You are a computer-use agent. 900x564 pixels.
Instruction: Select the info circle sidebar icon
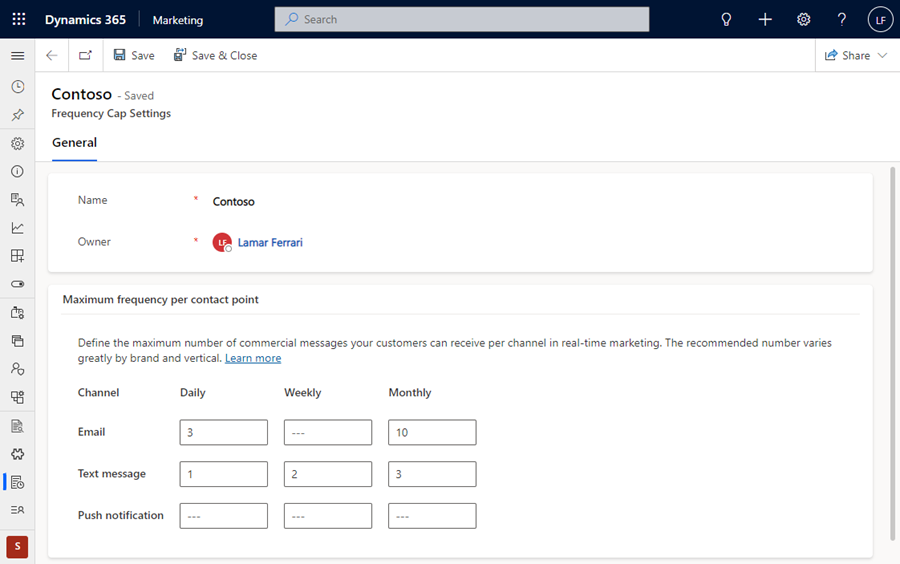pos(18,172)
